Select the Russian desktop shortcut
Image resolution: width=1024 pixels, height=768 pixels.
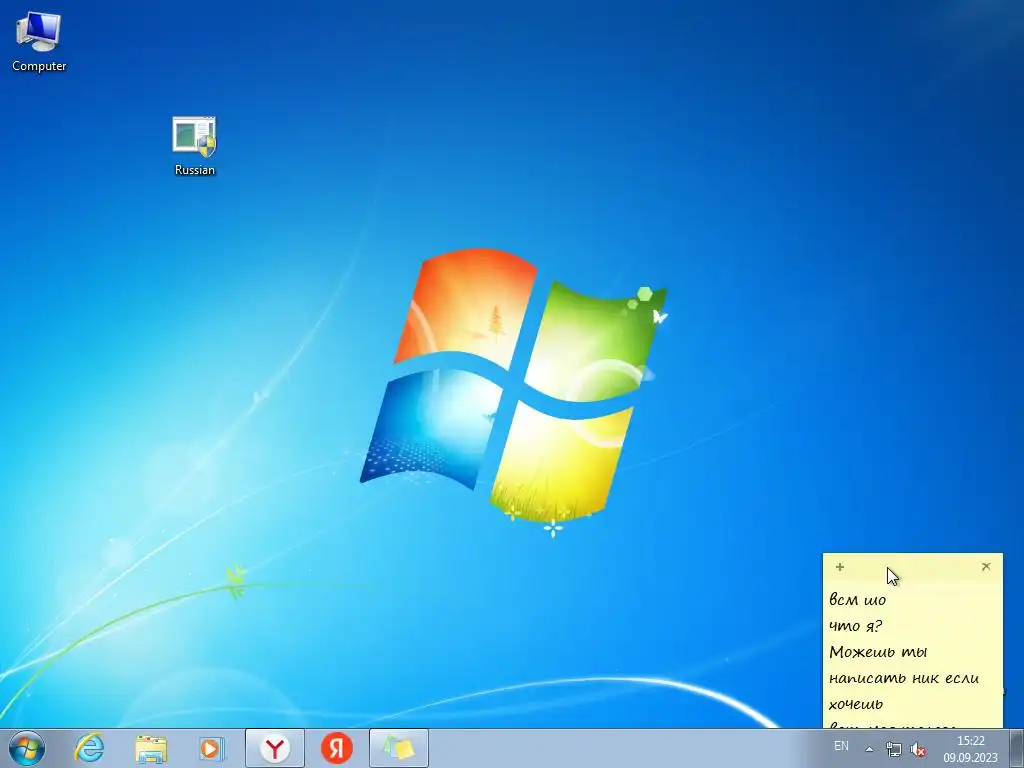pyautogui.click(x=194, y=146)
